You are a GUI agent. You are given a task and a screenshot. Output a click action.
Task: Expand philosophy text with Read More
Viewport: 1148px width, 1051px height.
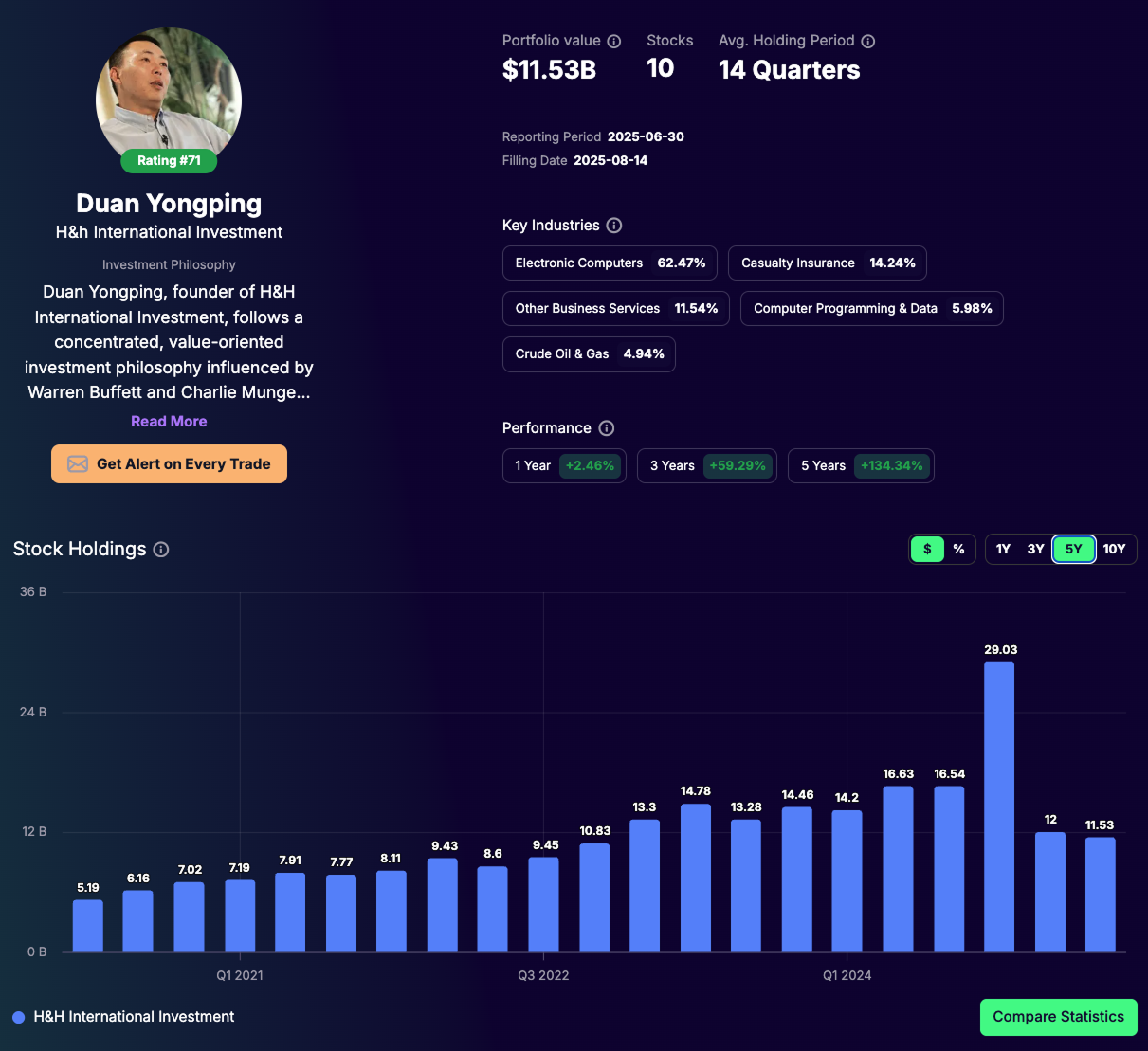169,422
